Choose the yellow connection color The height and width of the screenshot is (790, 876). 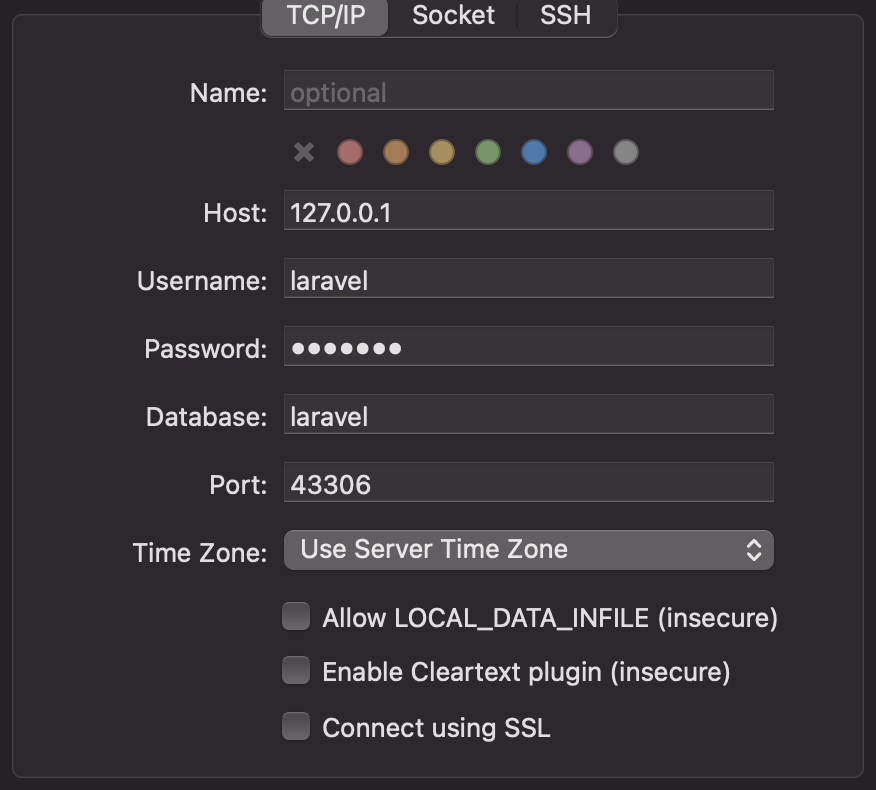pyautogui.click(x=442, y=152)
